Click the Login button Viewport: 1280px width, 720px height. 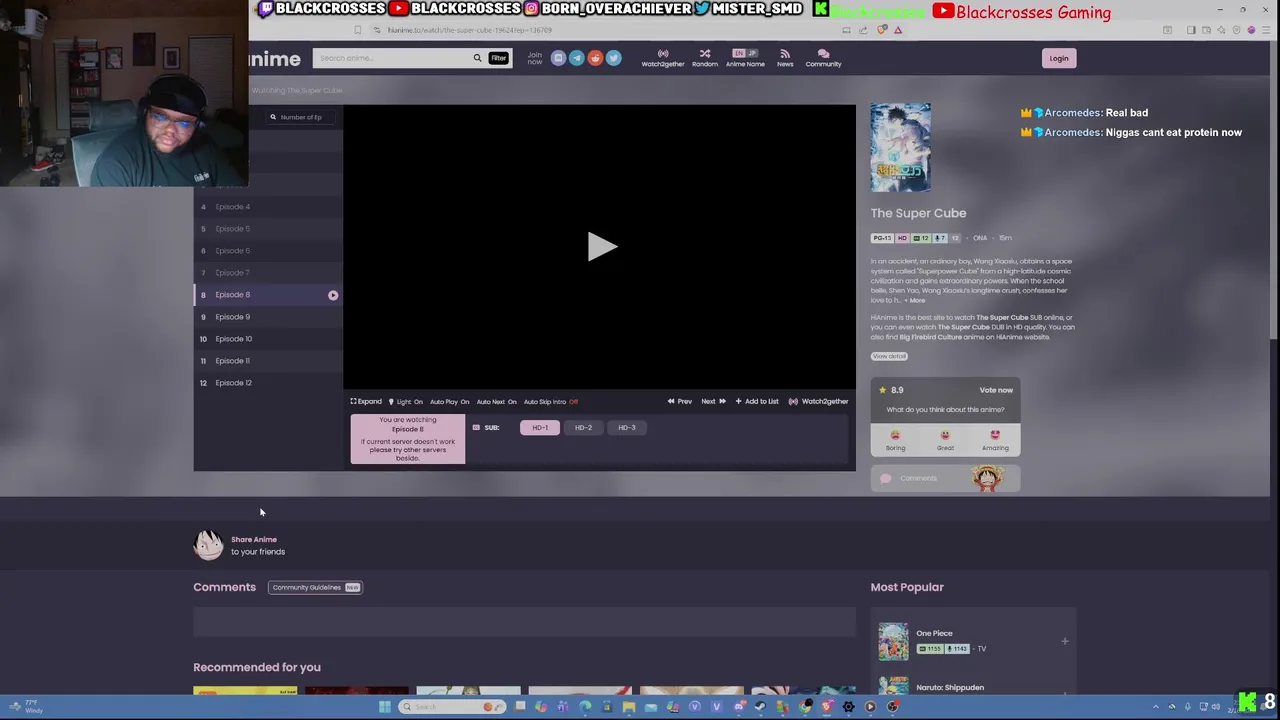[1059, 58]
